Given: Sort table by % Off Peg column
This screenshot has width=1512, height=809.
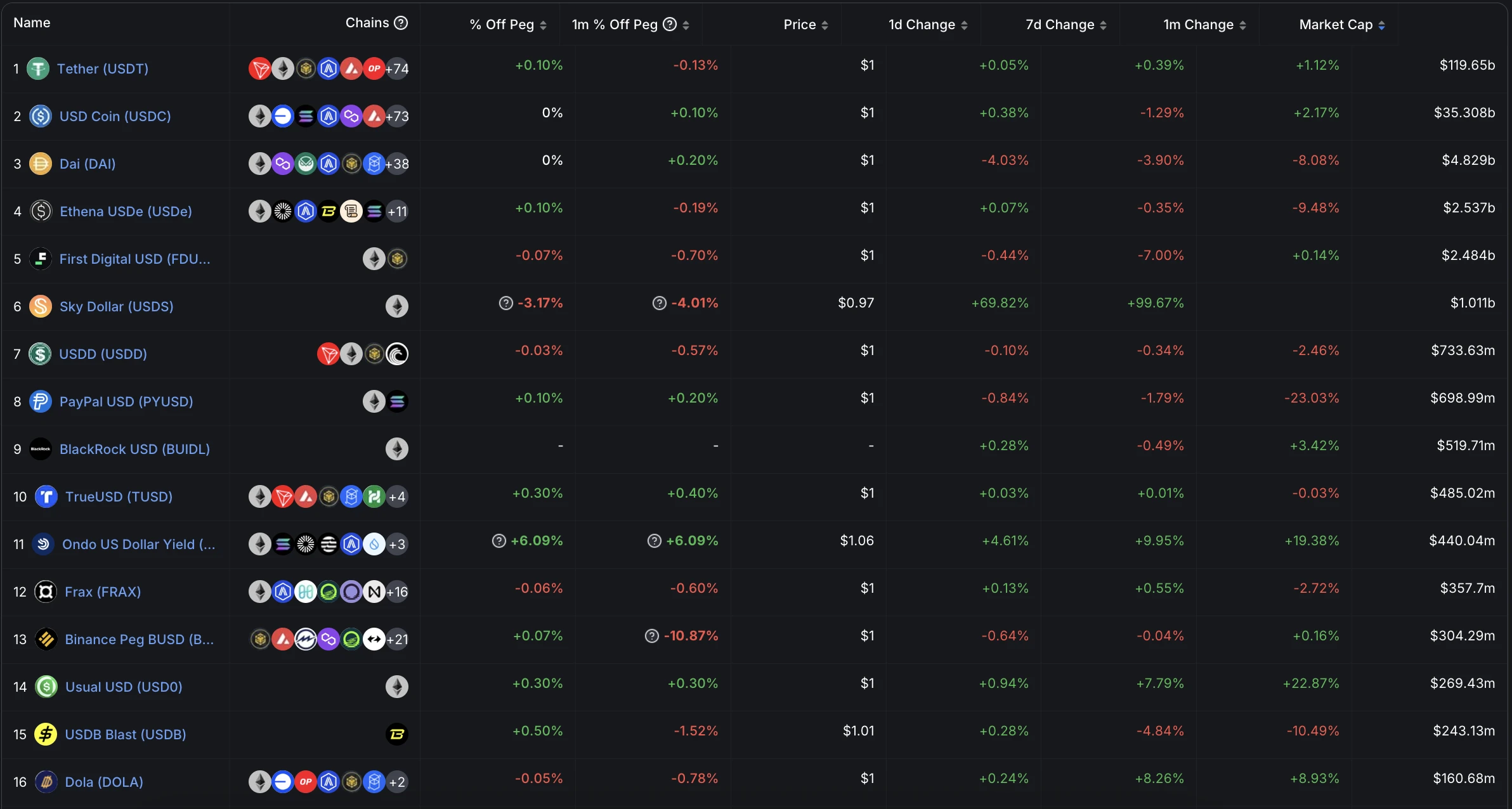Looking at the screenshot, I should (507, 25).
